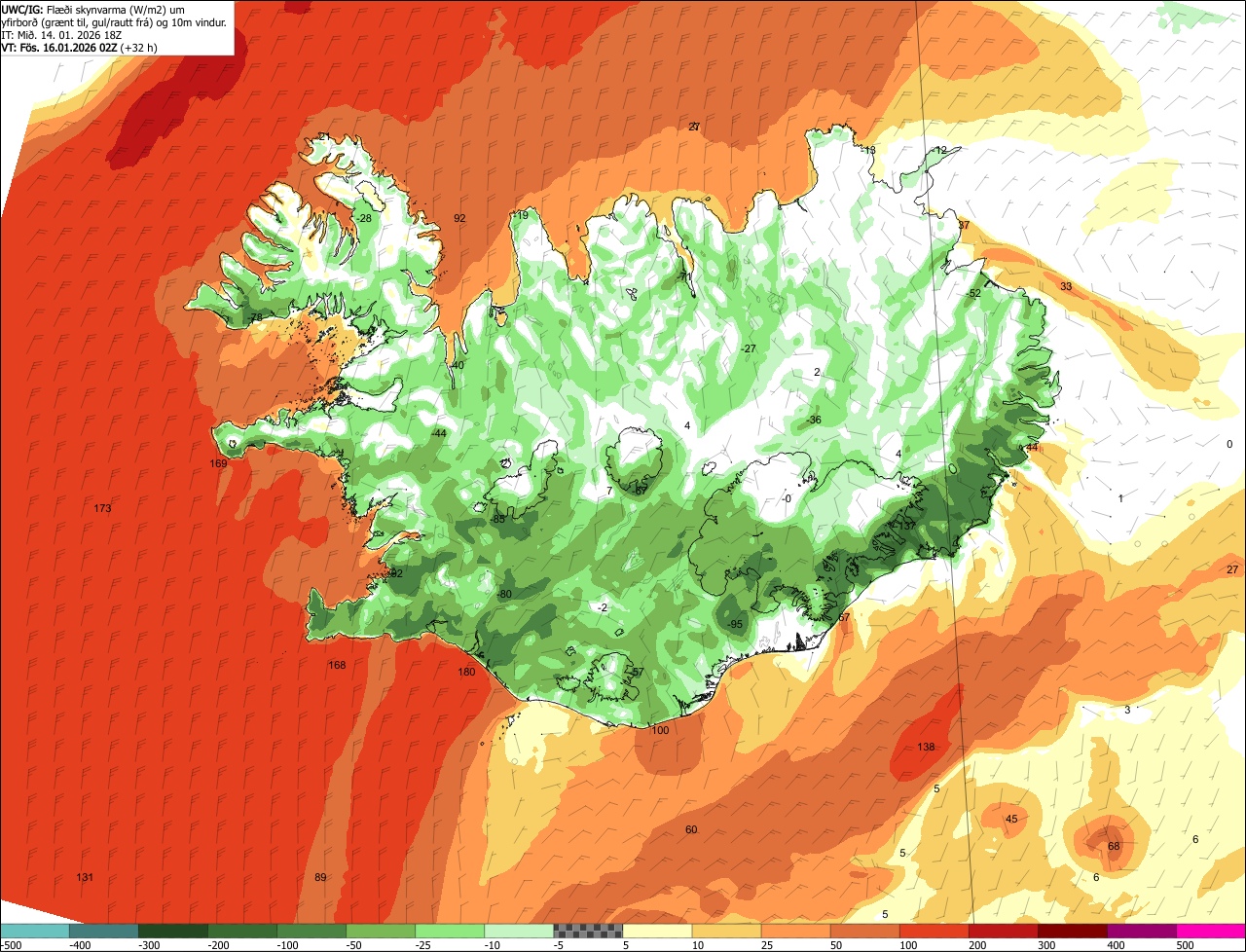Click the value 33 east of Iceland
The width and height of the screenshot is (1246, 952).
pos(1066,286)
